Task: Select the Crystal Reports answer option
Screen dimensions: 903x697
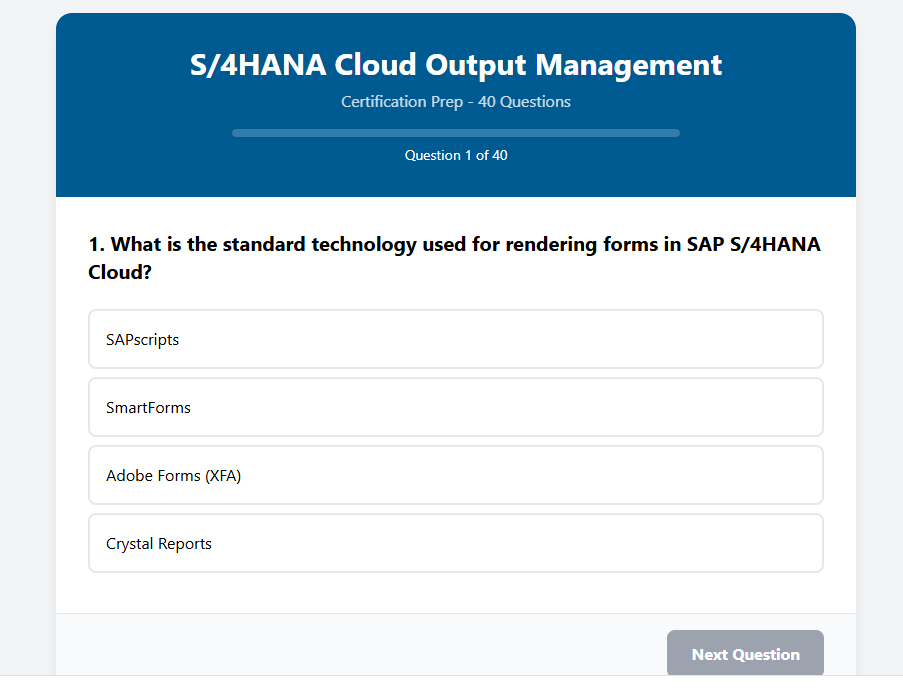Action: point(456,543)
